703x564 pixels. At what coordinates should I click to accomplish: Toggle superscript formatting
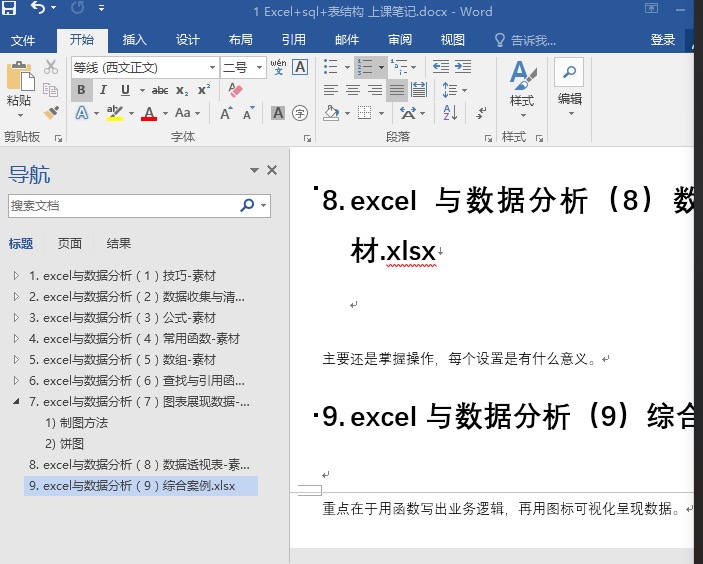pyautogui.click(x=204, y=90)
